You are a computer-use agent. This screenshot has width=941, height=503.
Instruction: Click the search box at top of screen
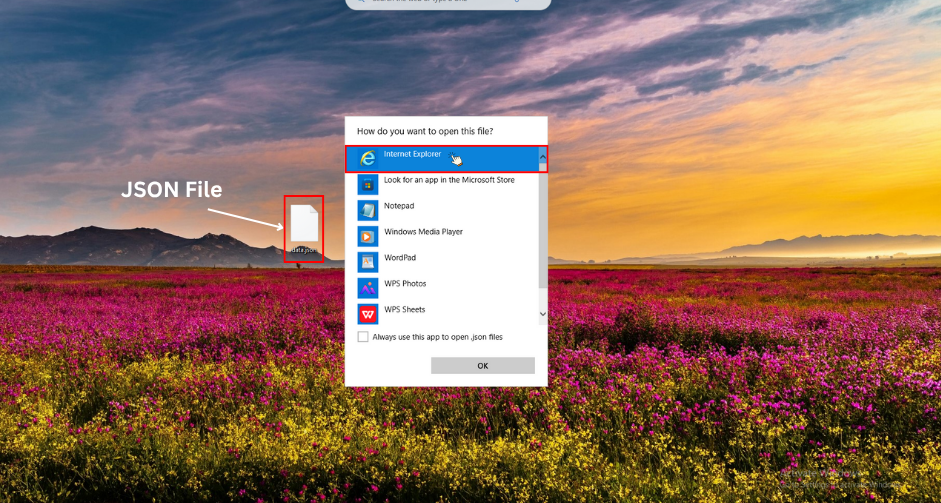pyautogui.click(x=448, y=3)
